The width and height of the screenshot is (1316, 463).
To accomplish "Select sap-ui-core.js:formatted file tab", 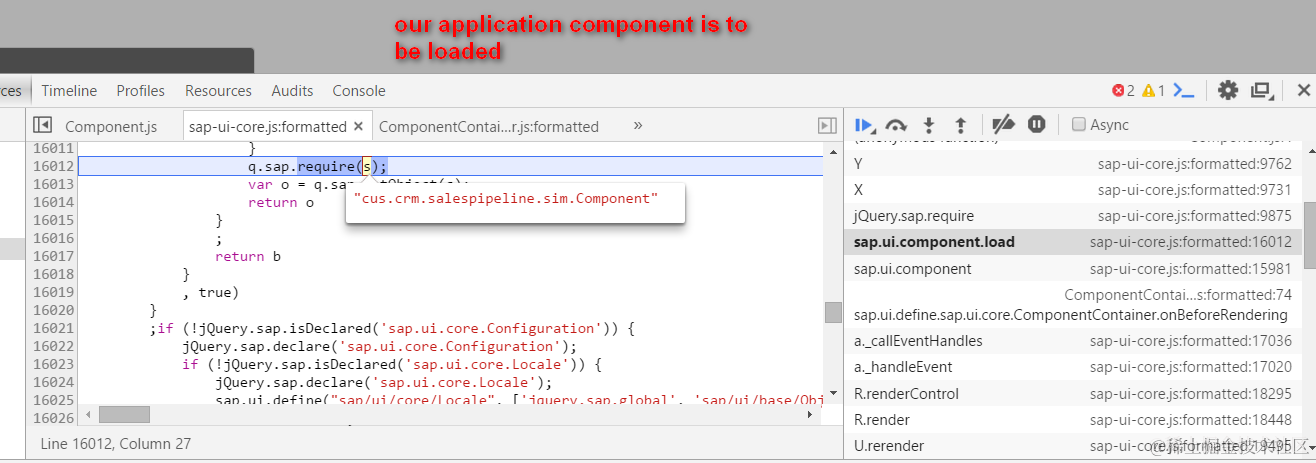I will tap(267, 126).
